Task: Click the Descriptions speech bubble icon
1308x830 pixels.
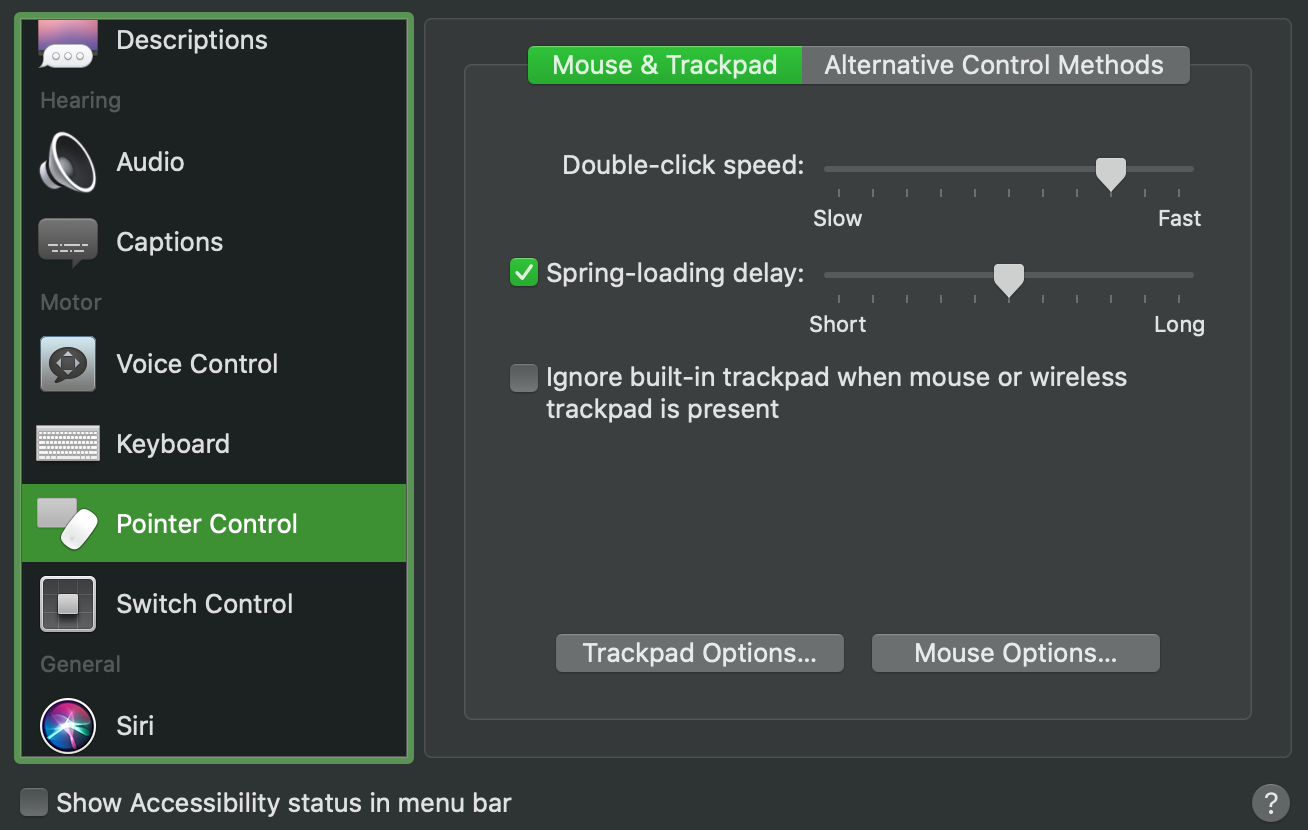Action: click(68, 40)
